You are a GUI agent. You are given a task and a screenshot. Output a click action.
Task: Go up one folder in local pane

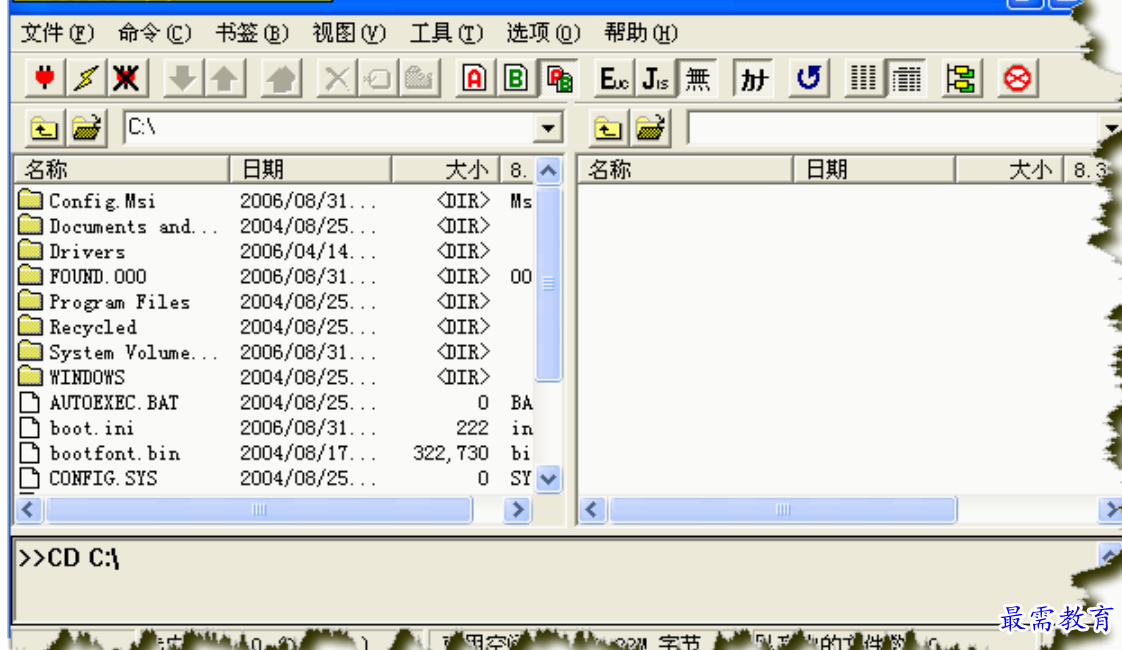pos(44,129)
